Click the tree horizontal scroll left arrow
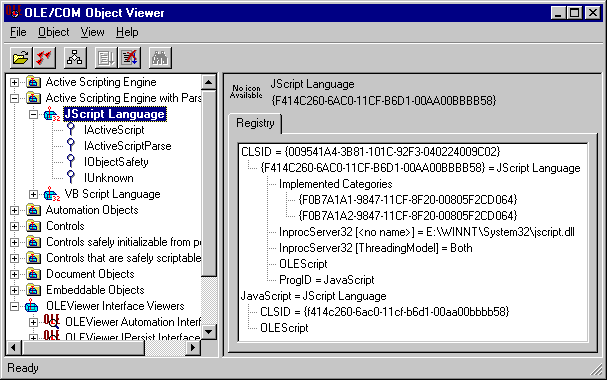607x380 pixels. (x=14, y=347)
